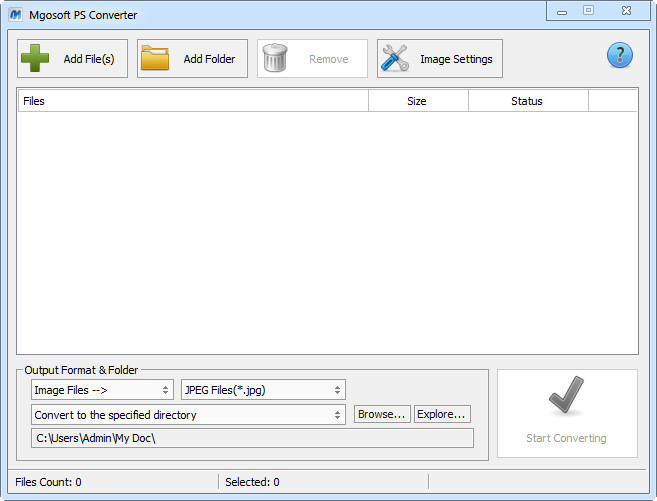Screen dimensions: 657x501
Task: Click the Mgosoft app logo in title bar
Action: coord(16,15)
